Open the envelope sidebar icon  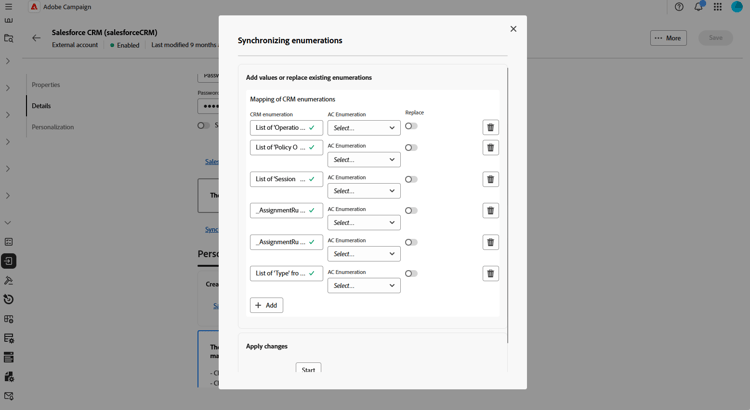9,396
